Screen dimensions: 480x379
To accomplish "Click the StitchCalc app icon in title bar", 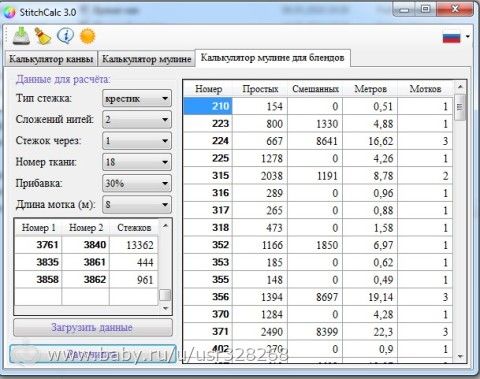I will tap(9, 12).
